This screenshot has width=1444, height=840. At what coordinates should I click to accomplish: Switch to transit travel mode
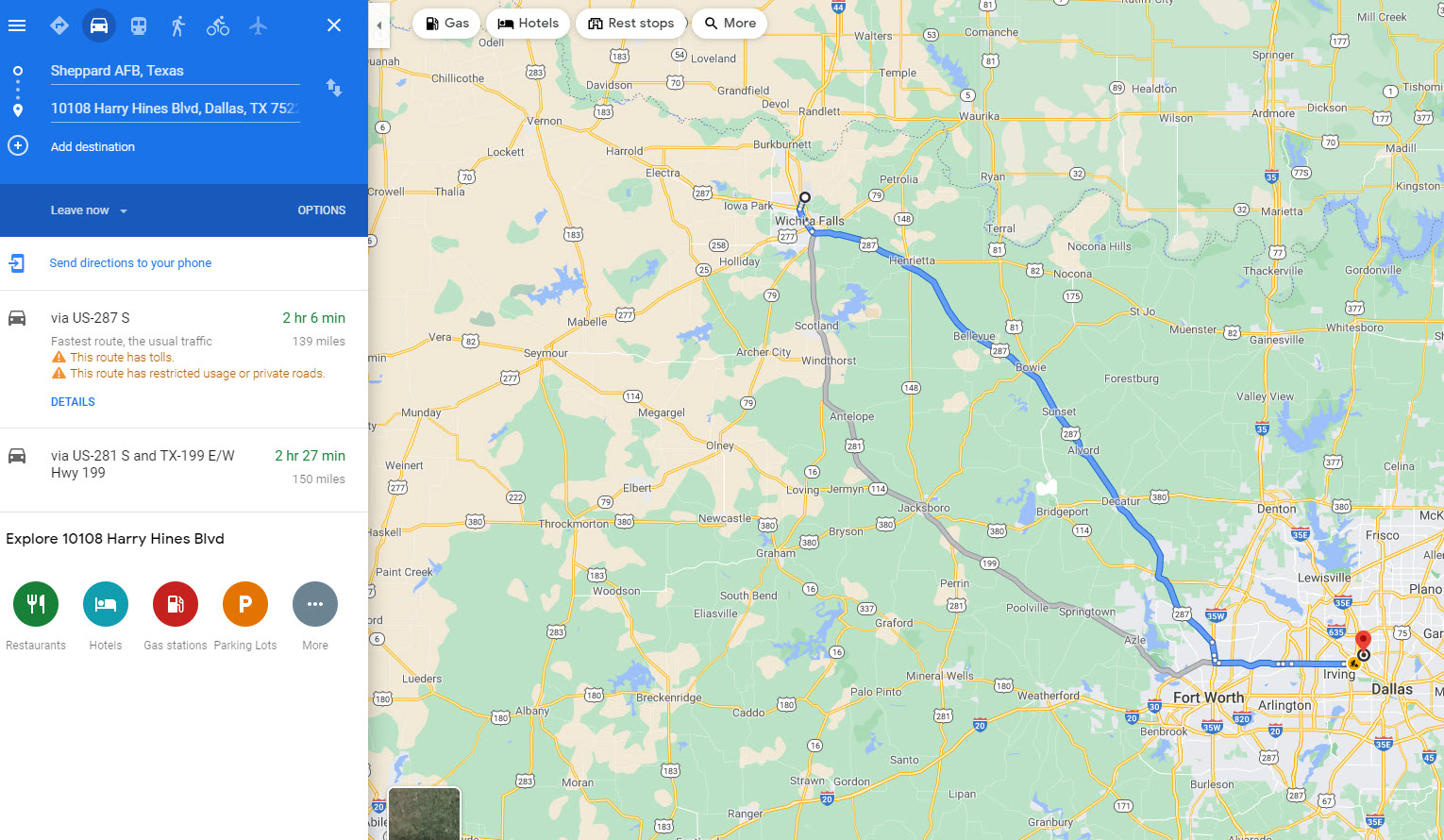point(139,25)
